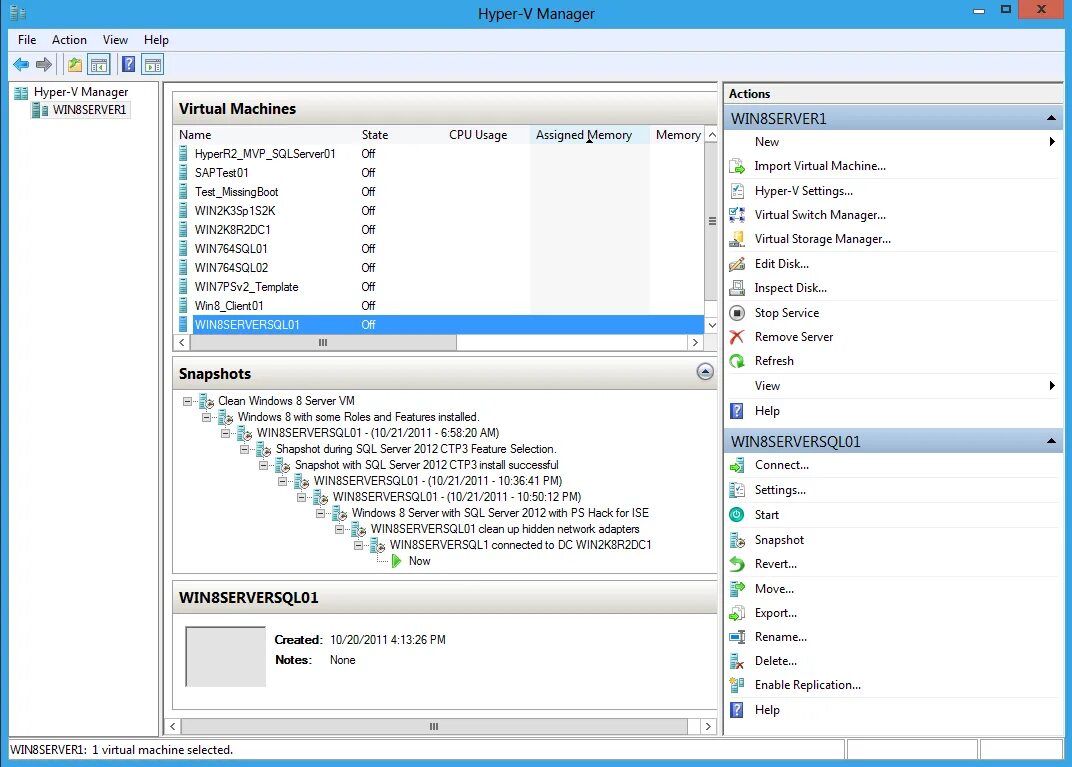Screen dimensions: 1072x767
Task: Click the Virtual Storage Manager icon
Action: 737,239
